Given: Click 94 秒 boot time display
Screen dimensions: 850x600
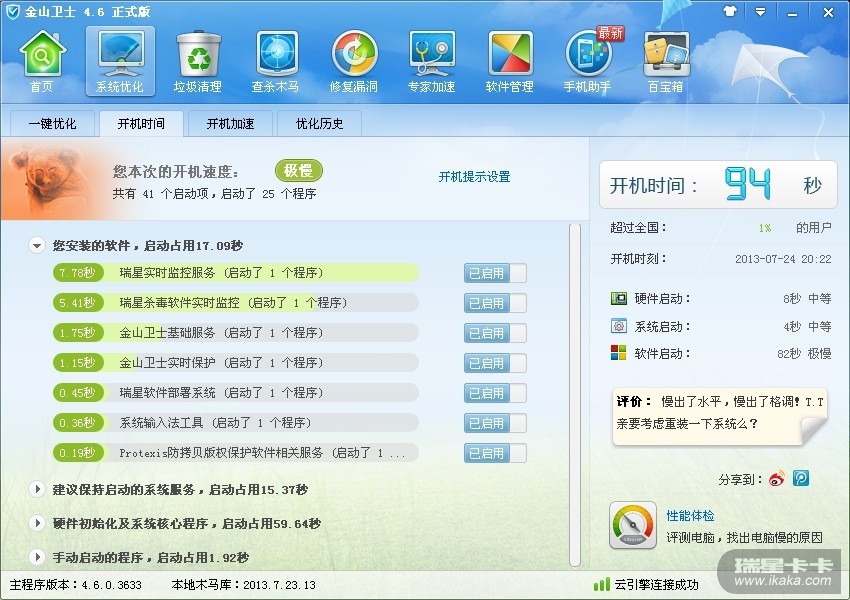Looking at the screenshot, I should tap(718, 184).
